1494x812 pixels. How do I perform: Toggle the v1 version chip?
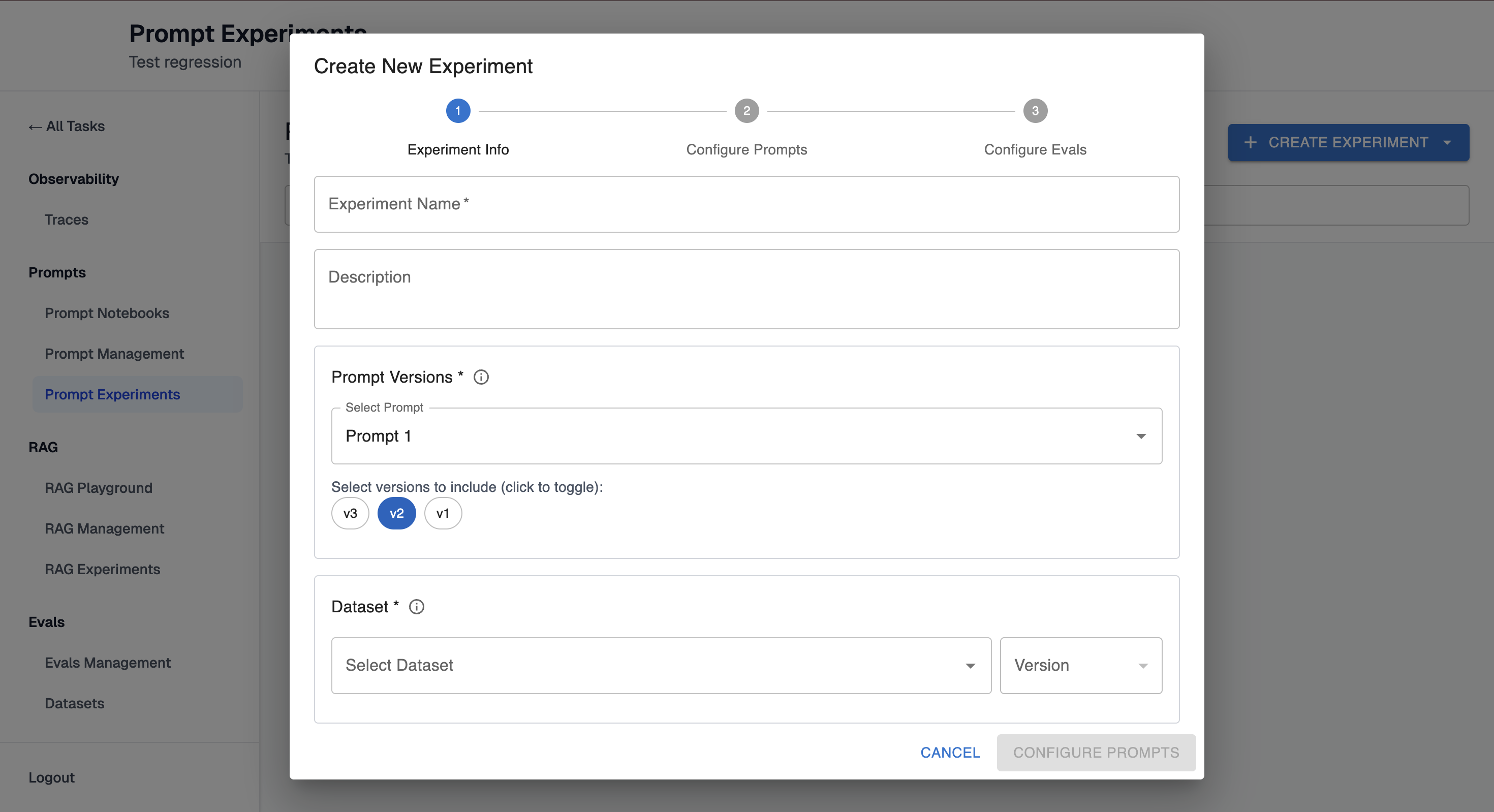point(443,513)
